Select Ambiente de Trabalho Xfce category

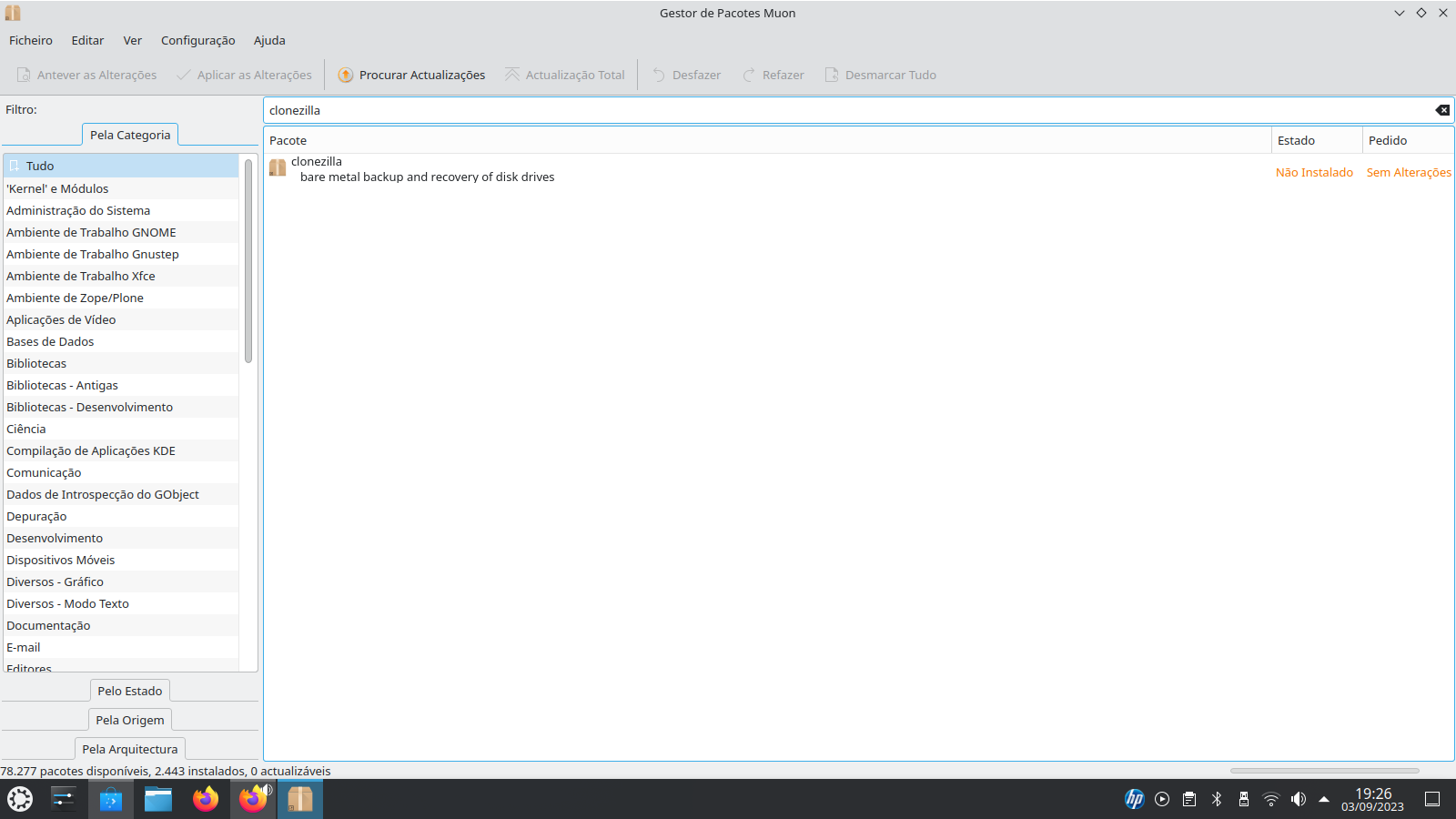(x=121, y=276)
